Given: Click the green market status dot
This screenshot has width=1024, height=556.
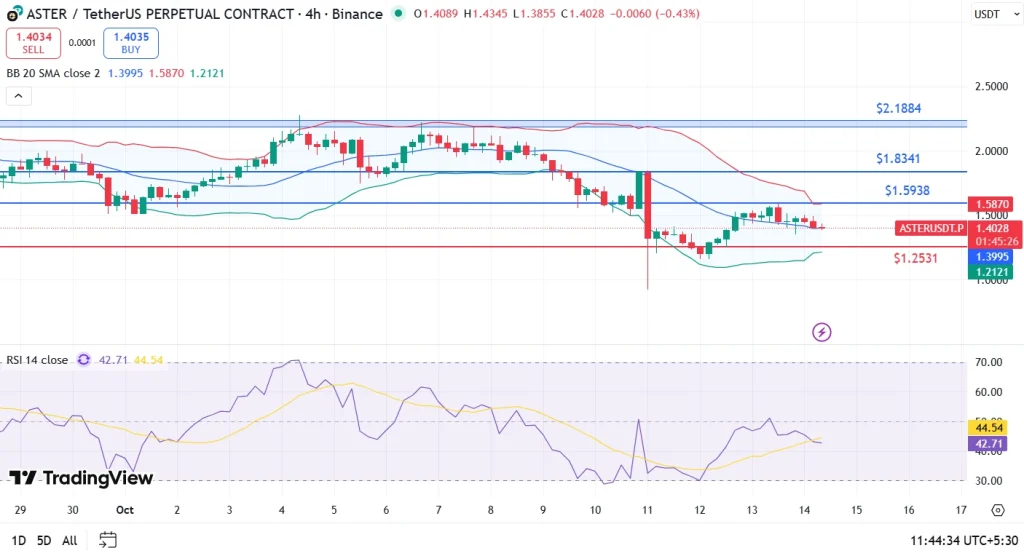Looking at the screenshot, I should [400, 14].
